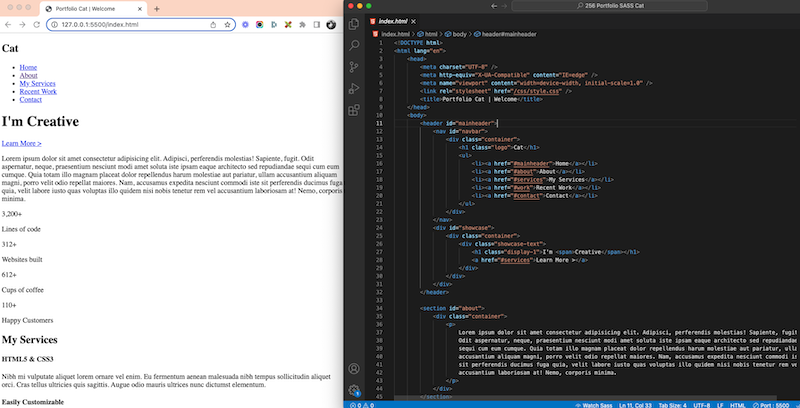
Task: Click the title tag on line 8
Action: [481, 99]
